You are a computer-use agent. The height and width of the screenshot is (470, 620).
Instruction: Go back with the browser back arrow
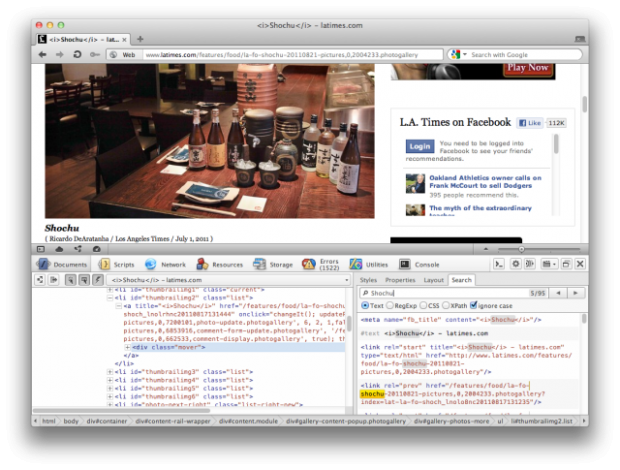(x=42, y=55)
